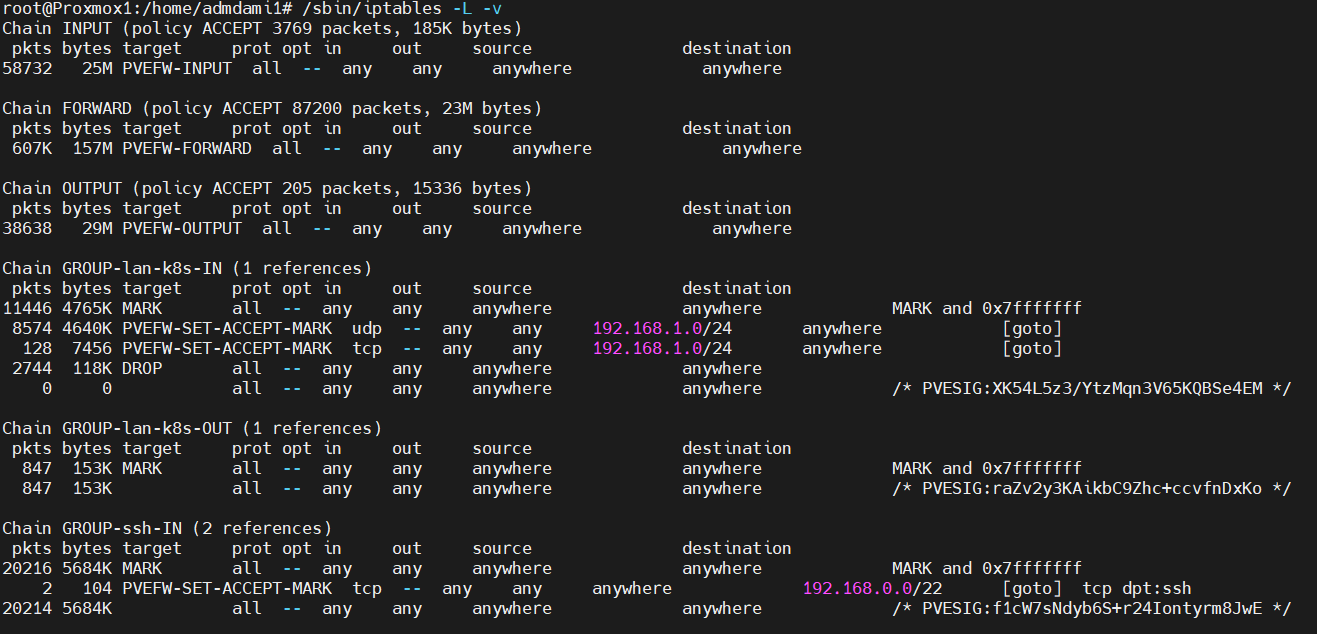This screenshot has height=634, width=1317.
Task: Click 192.168.1.0/24 source in the udp row
Action: coord(662,328)
